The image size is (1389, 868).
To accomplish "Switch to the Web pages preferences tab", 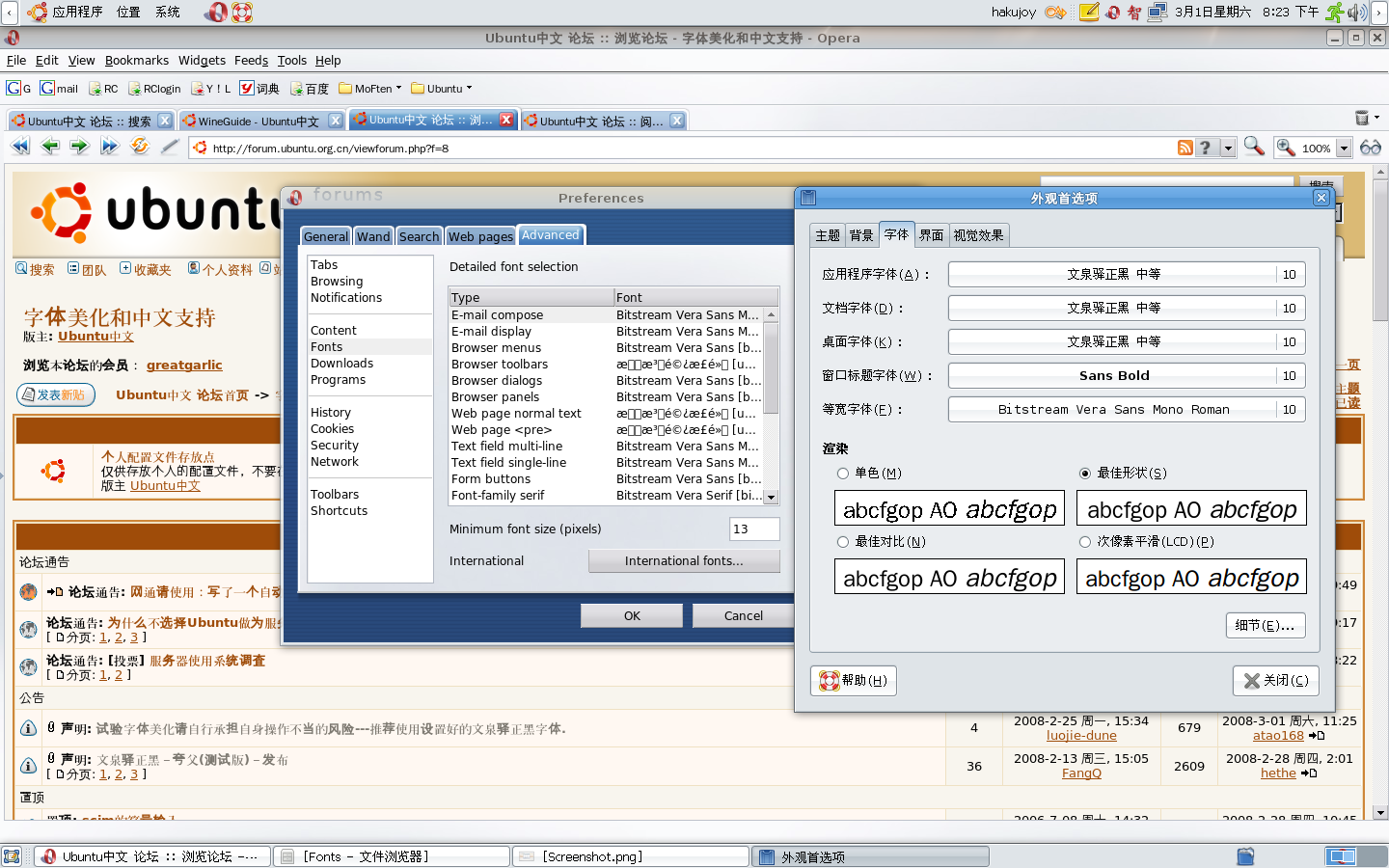I will [x=480, y=236].
